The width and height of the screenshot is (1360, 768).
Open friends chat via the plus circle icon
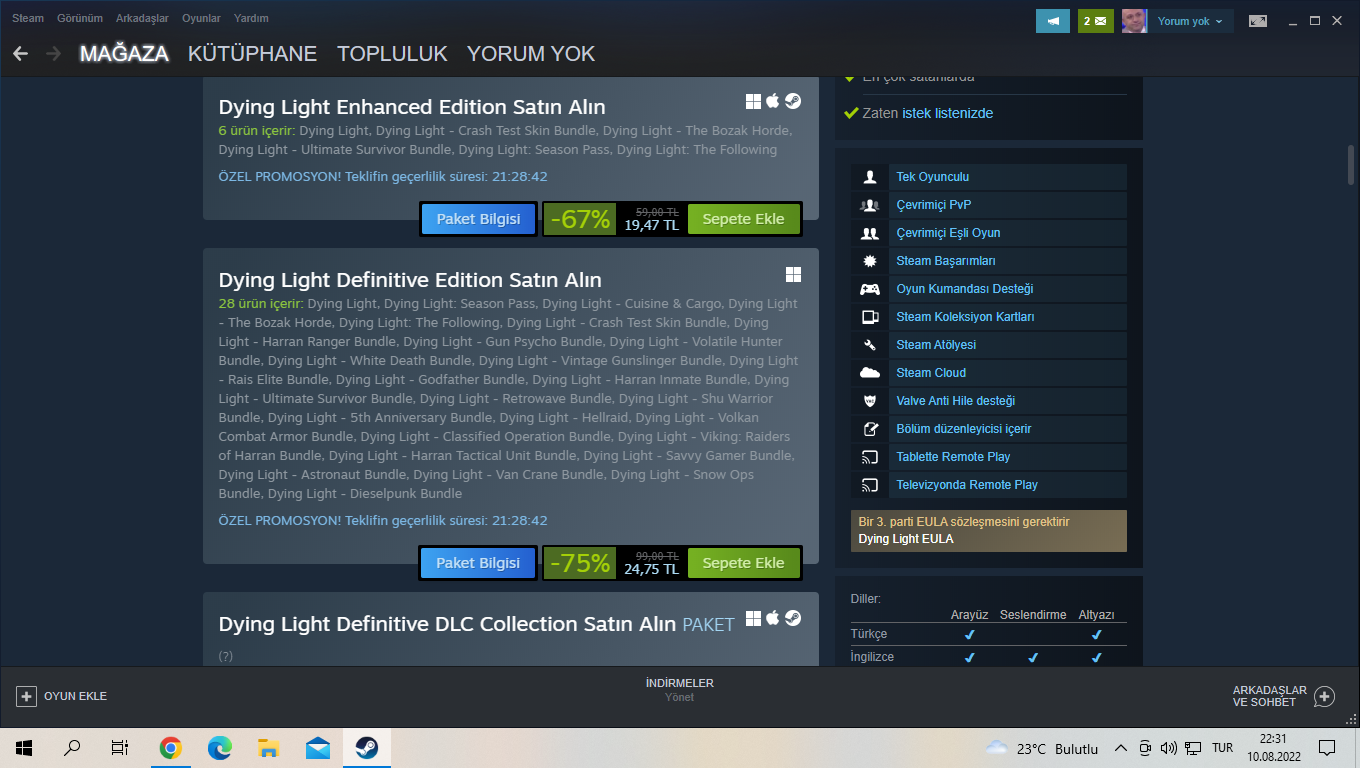tap(1324, 696)
